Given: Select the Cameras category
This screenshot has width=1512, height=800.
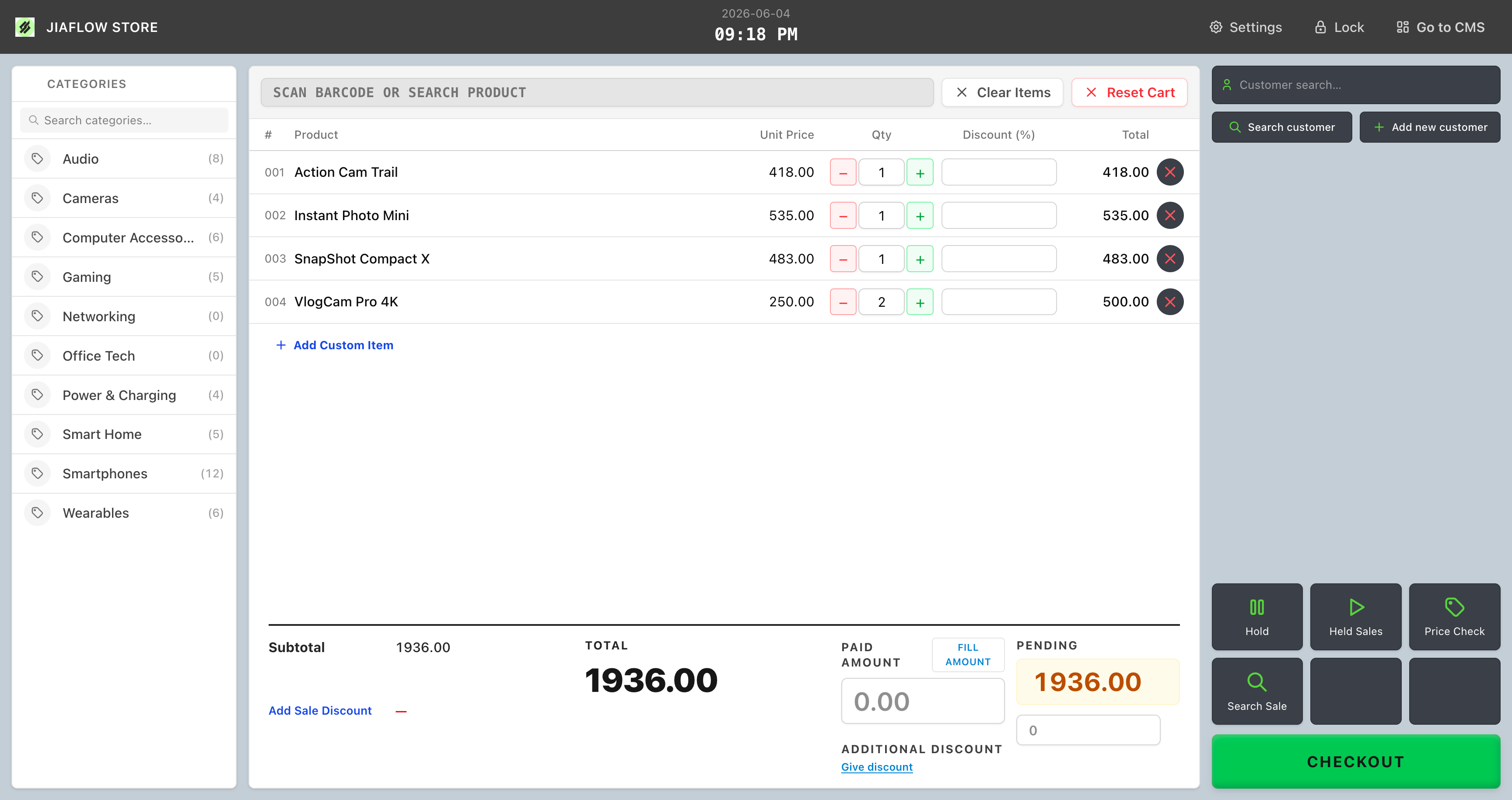Looking at the screenshot, I should pyautogui.click(x=124, y=198).
